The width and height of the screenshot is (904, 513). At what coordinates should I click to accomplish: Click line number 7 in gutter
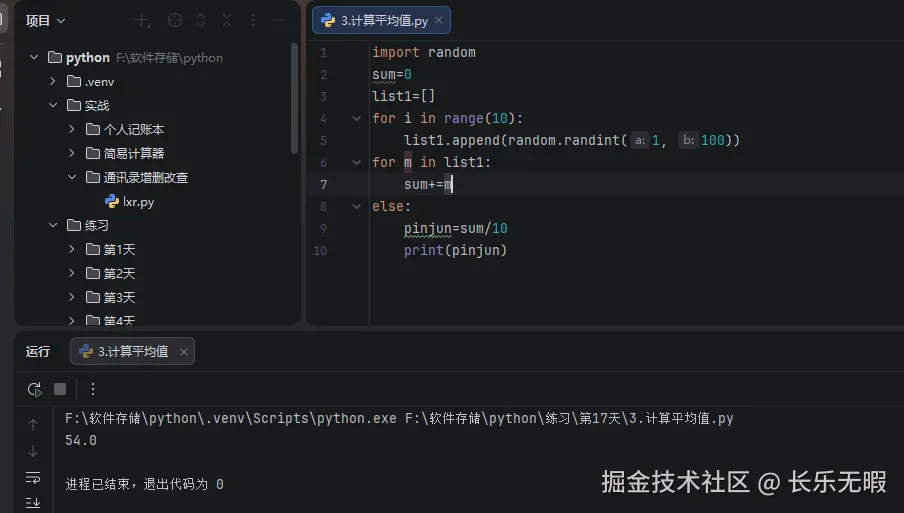323,184
